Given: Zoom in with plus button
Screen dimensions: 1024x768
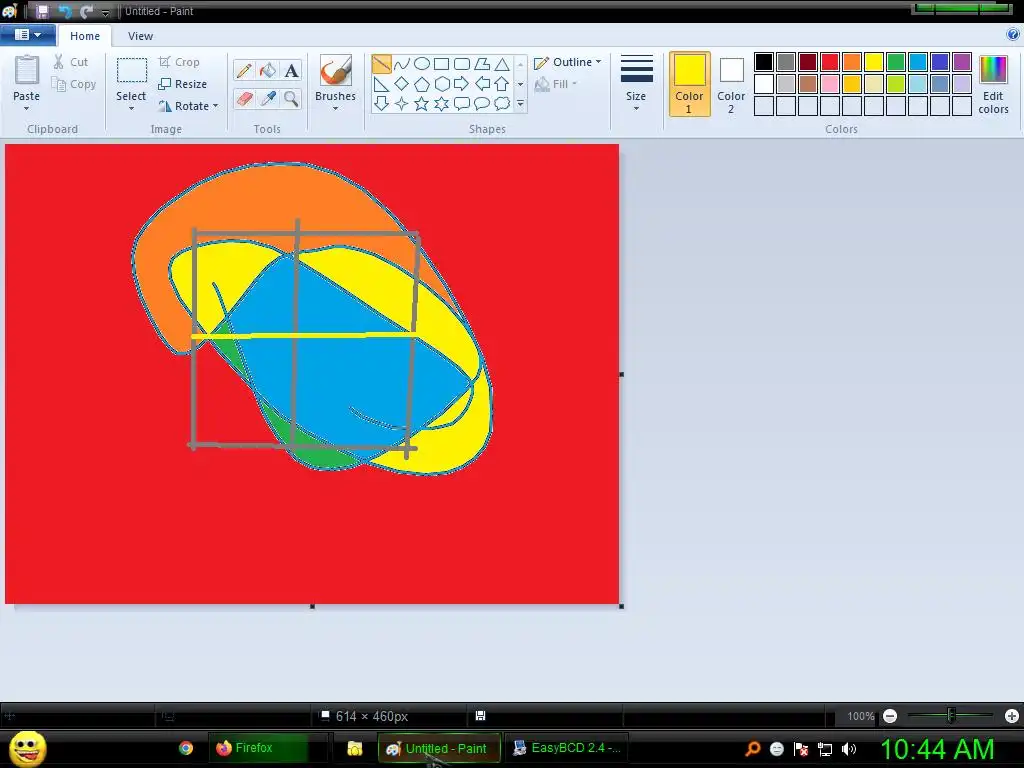Looking at the screenshot, I should pos(1012,716).
